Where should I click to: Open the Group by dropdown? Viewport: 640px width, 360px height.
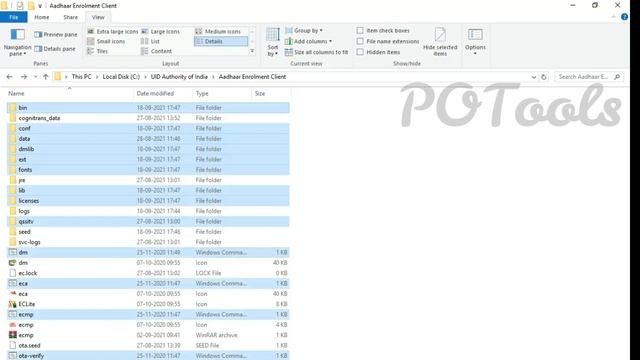pos(304,31)
